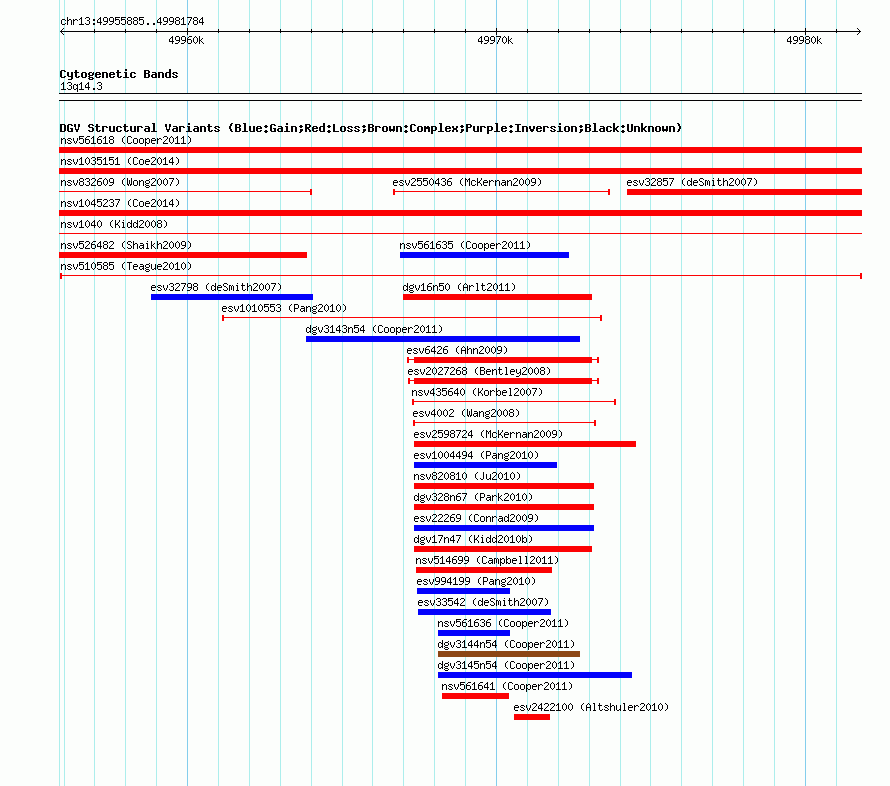Select the nsv1035151 (Coe2014) label
This screenshot has height=786, width=890.
pyautogui.click(x=120, y=161)
